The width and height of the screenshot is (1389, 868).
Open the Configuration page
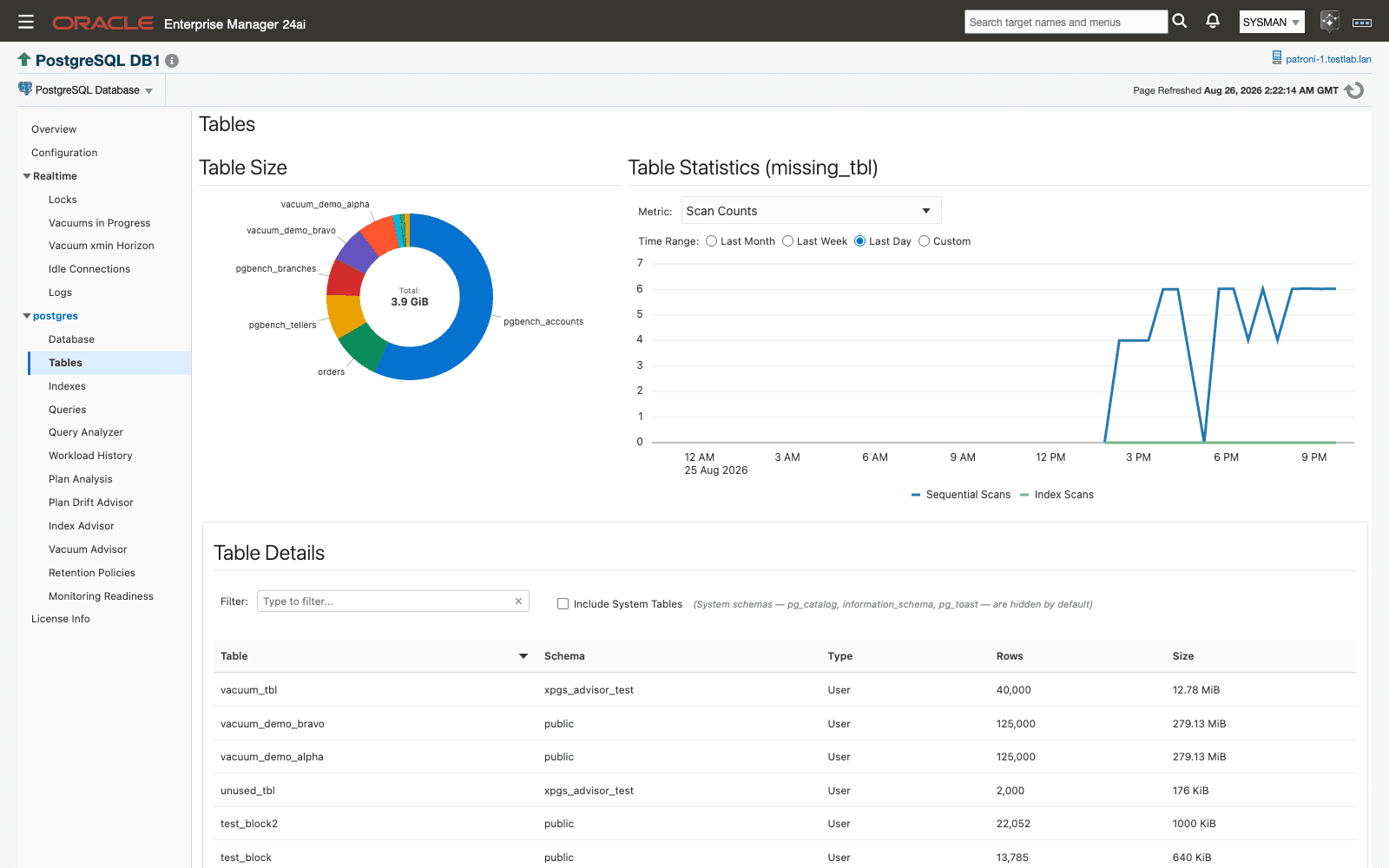(x=64, y=153)
